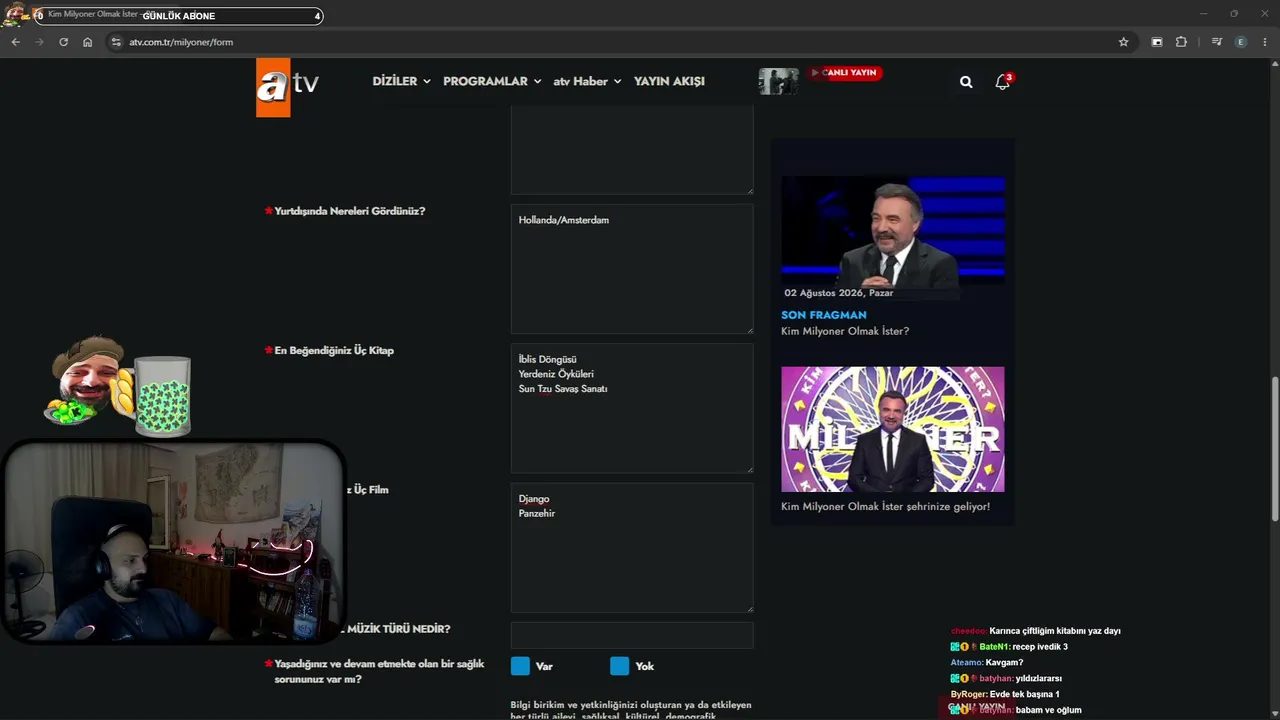Click the page vertical scrollbar thumb
Viewport: 1280px width, 720px height.
pos(1274,449)
